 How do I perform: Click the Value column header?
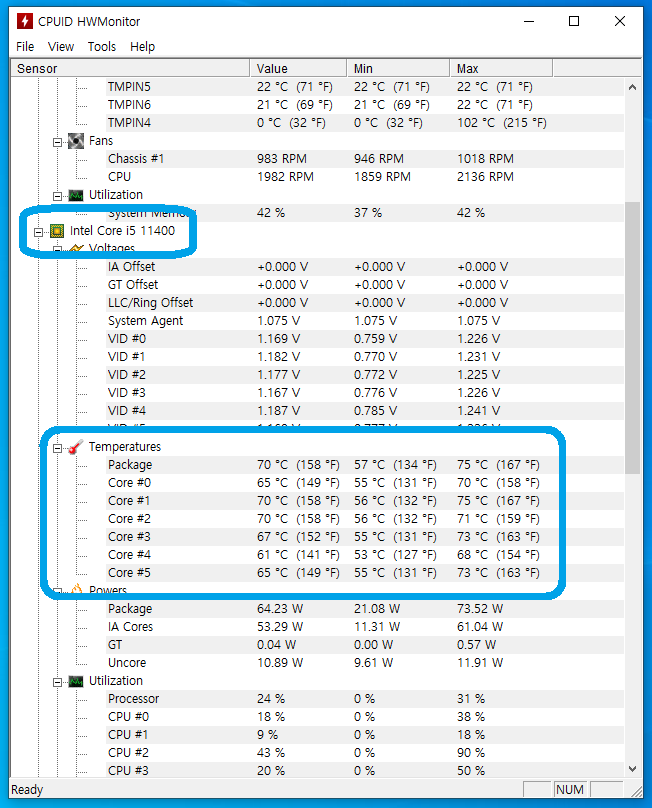pos(298,69)
